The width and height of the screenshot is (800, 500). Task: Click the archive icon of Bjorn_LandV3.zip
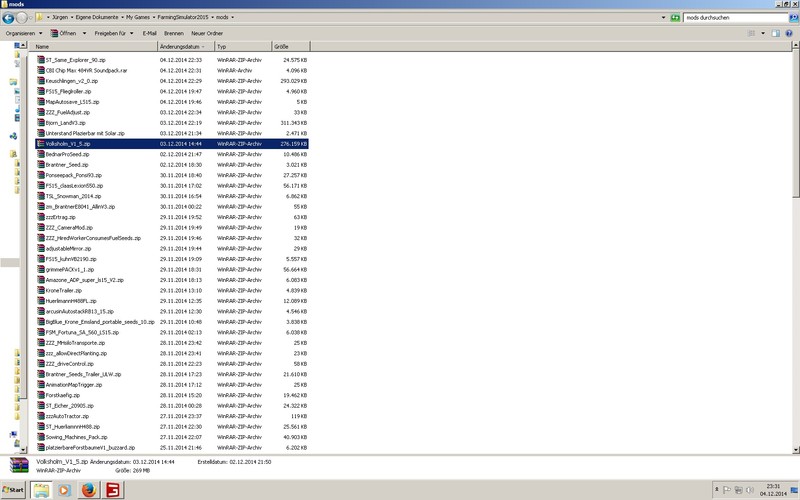point(41,122)
